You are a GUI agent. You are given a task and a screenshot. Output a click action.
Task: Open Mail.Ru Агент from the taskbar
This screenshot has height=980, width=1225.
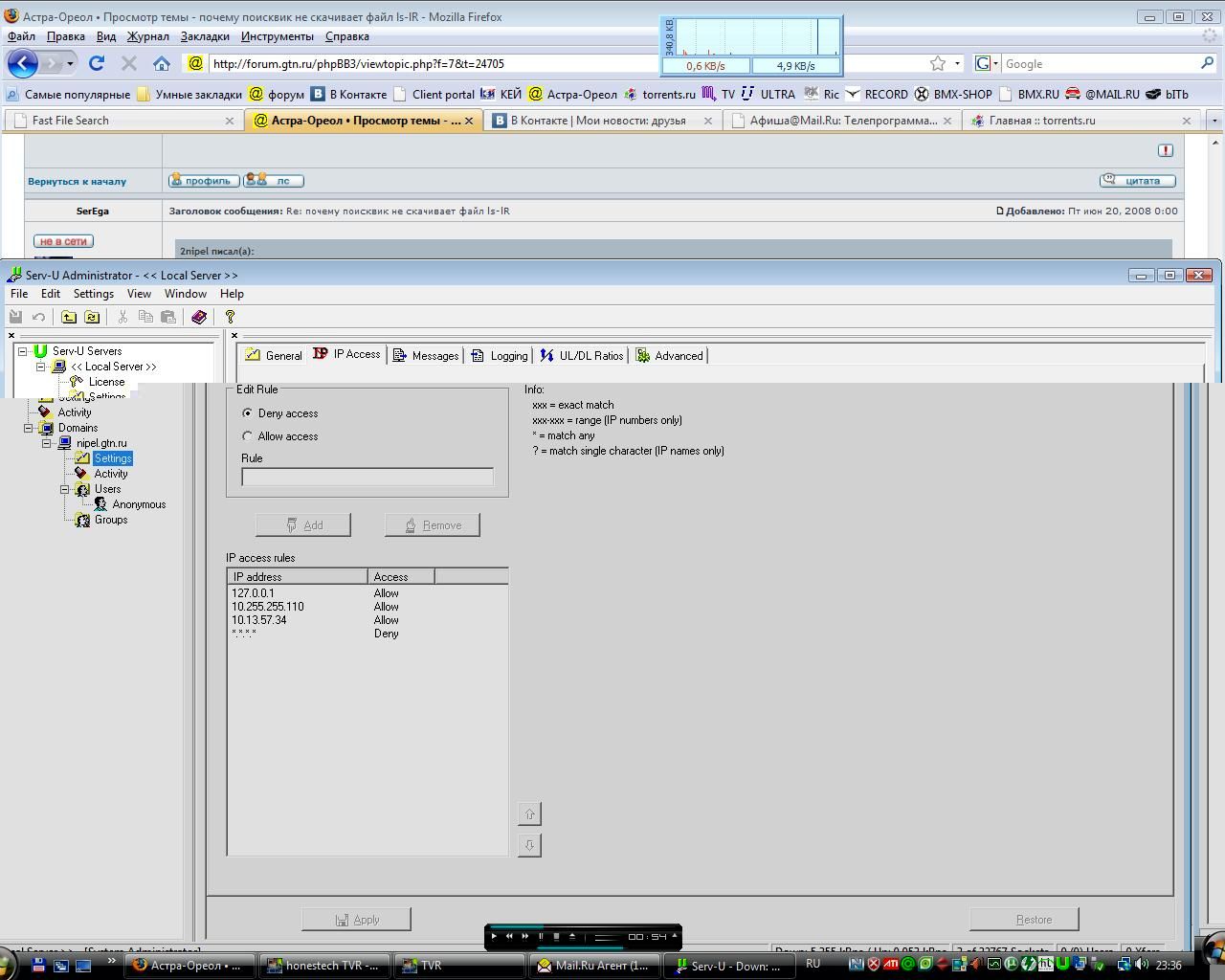click(592, 965)
